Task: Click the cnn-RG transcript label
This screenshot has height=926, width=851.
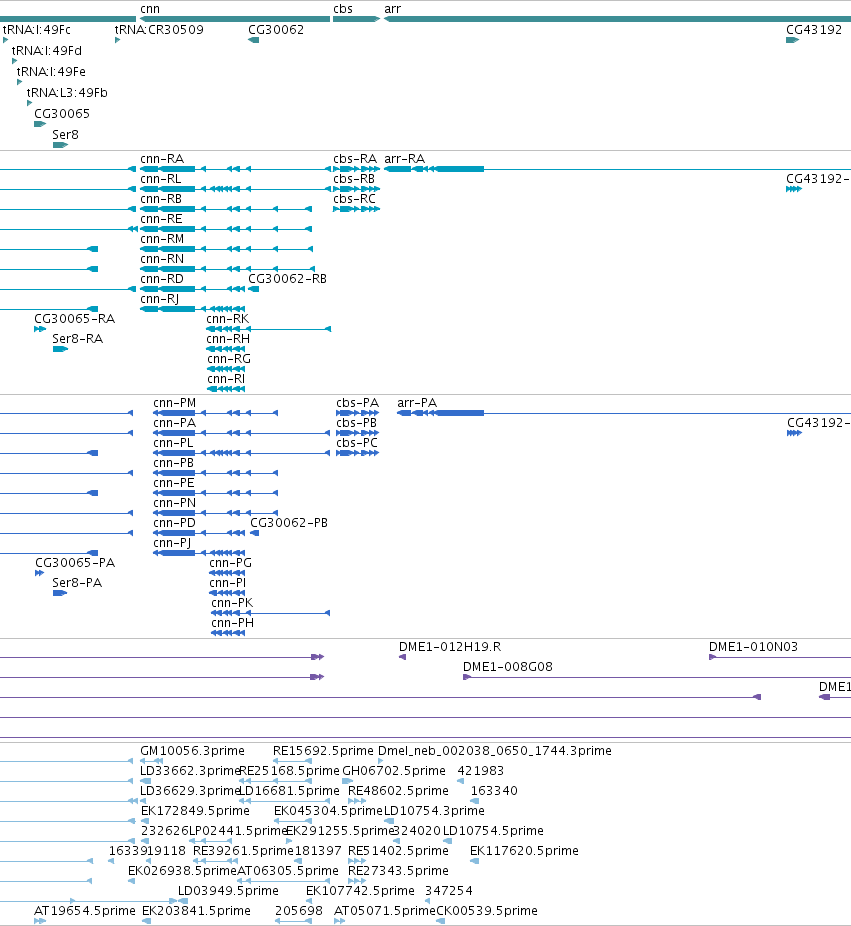Action: pyautogui.click(x=229, y=359)
